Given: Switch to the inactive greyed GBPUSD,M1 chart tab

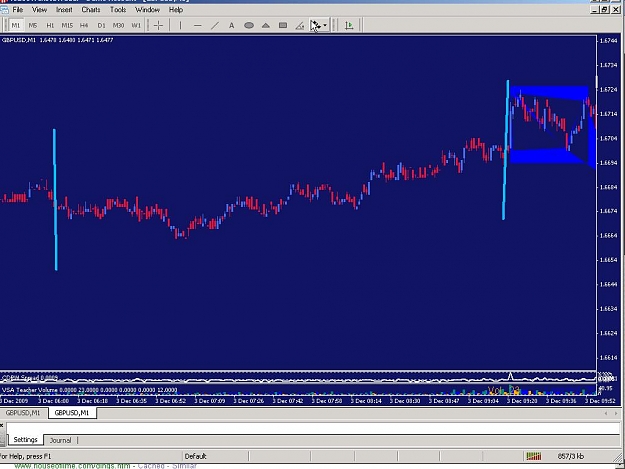Looking at the screenshot, I should coord(23,413).
